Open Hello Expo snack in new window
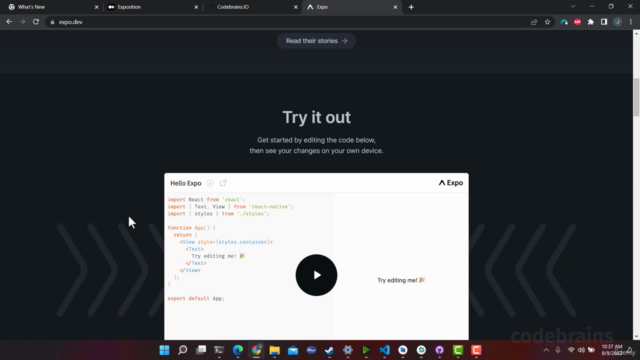The height and width of the screenshot is (360, 640). pos(223,183)
